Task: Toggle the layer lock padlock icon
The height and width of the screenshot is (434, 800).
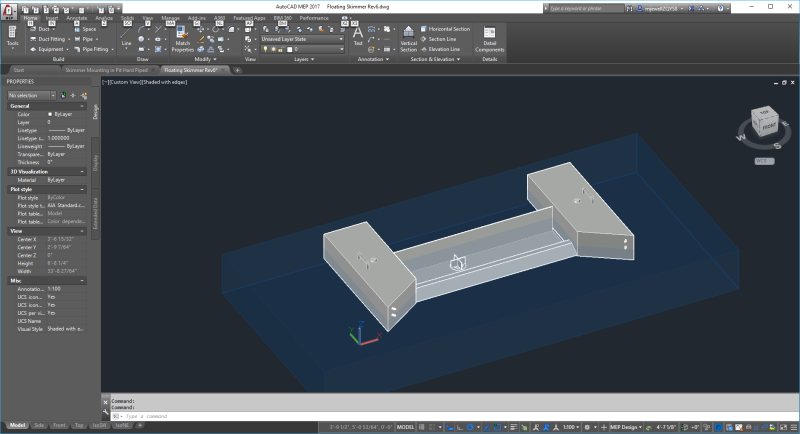Action: (281, 49)
